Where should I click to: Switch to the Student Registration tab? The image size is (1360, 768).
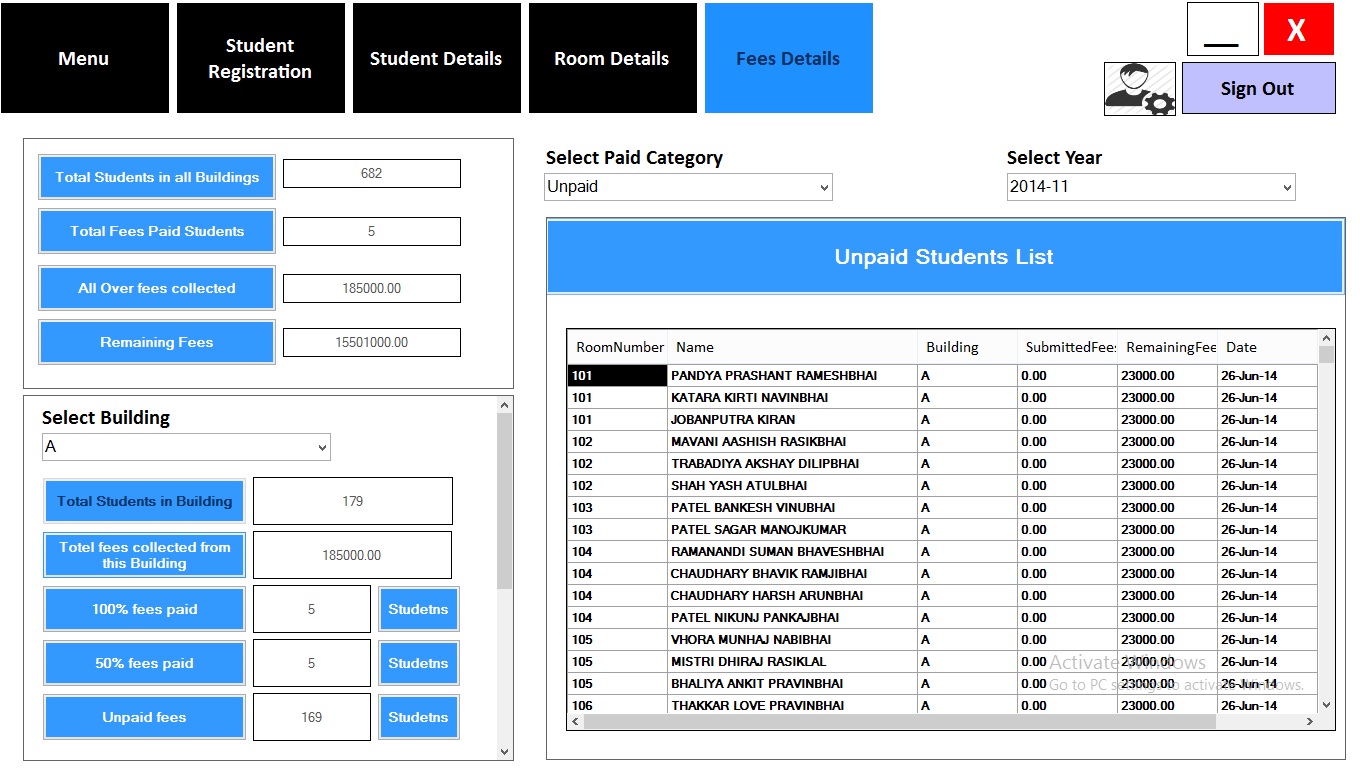point(260,57)
